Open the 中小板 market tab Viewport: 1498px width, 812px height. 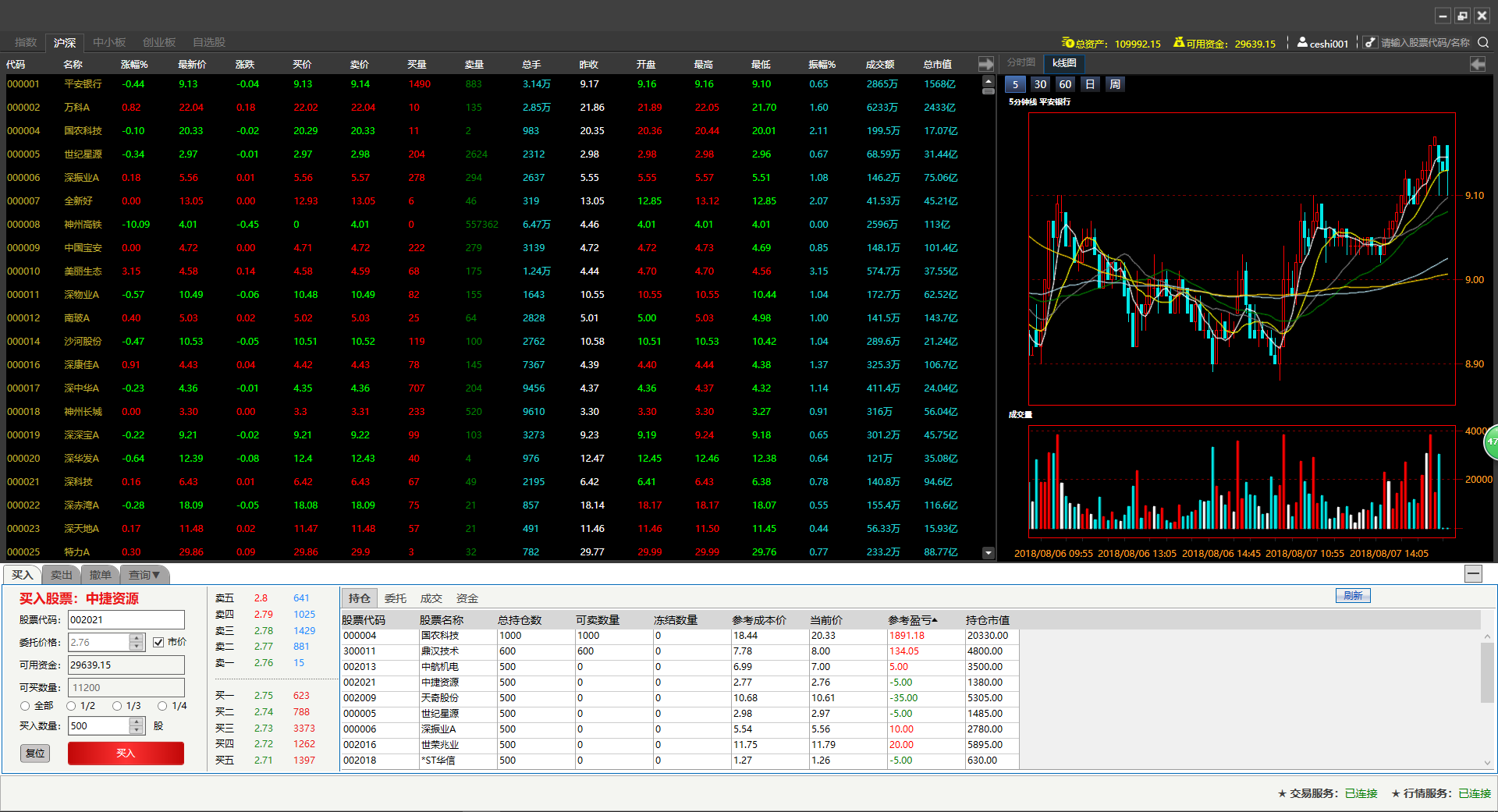coord(109,42)
